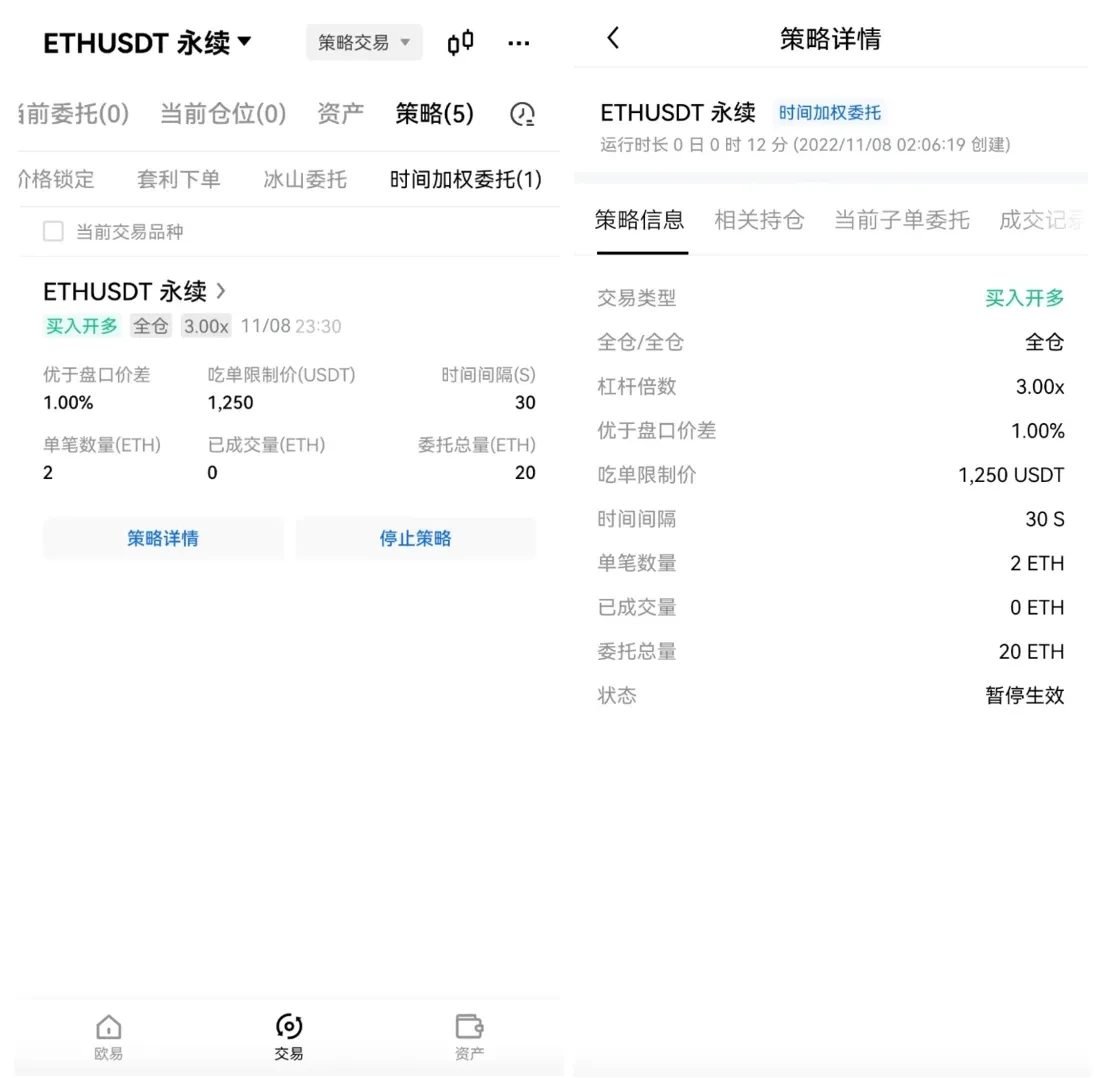Select the 欧易 home icon in bottom navigation

(x=107, y=1035)
